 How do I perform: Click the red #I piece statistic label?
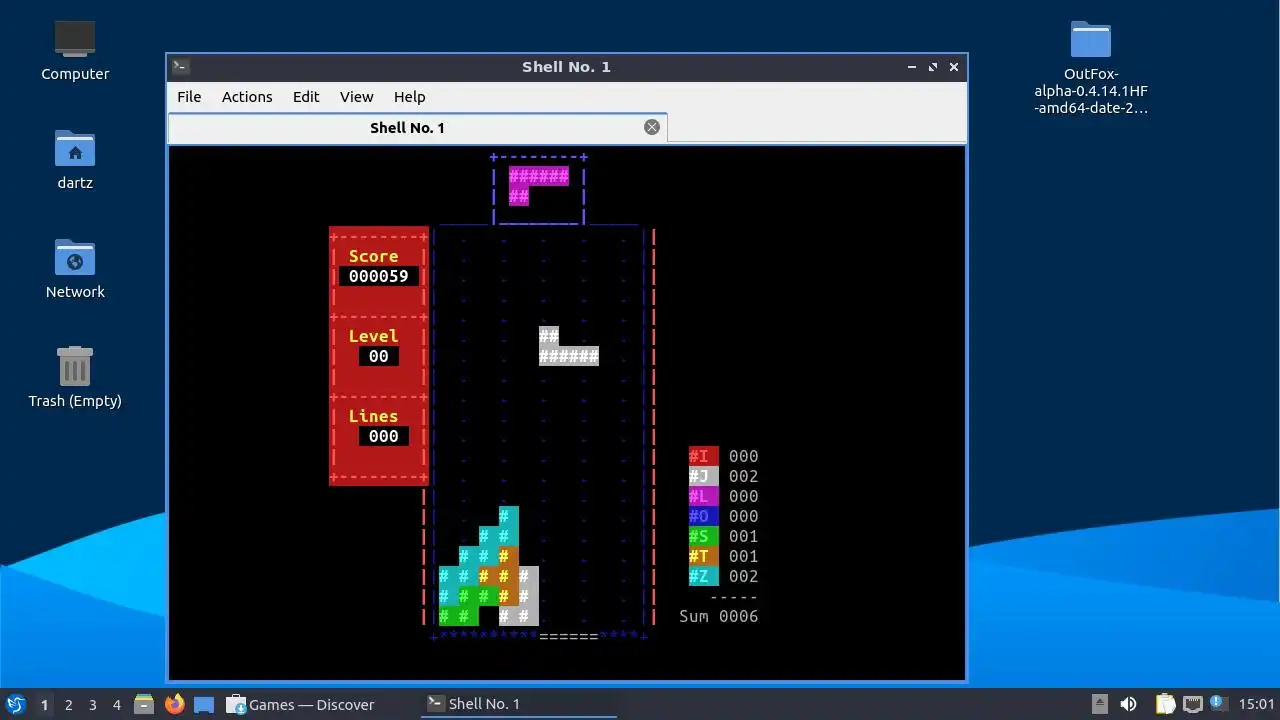click(703, 456)
